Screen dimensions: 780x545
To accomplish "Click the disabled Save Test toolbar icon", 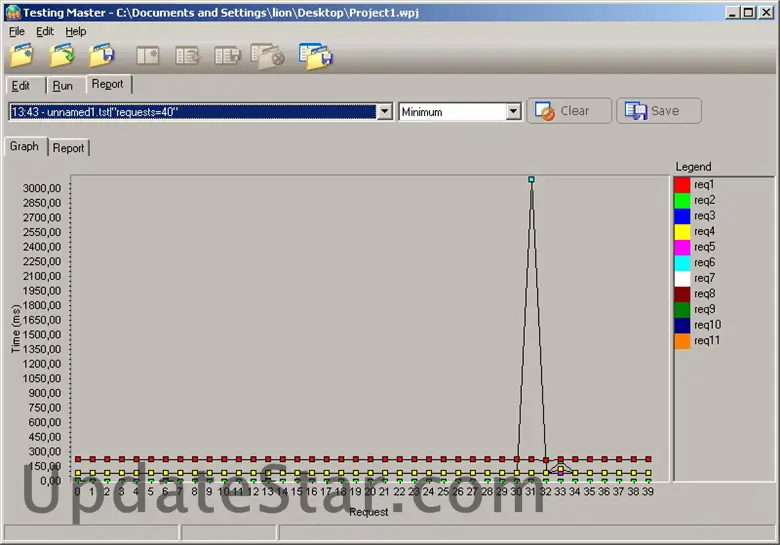I will coord(227,56).
